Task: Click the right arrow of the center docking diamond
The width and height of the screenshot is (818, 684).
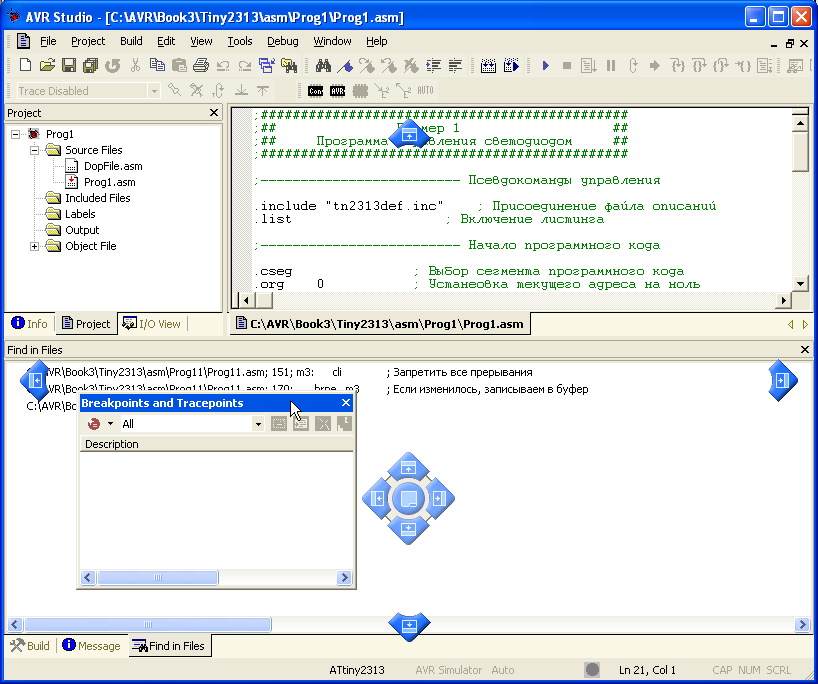Action: pos(439,499)
